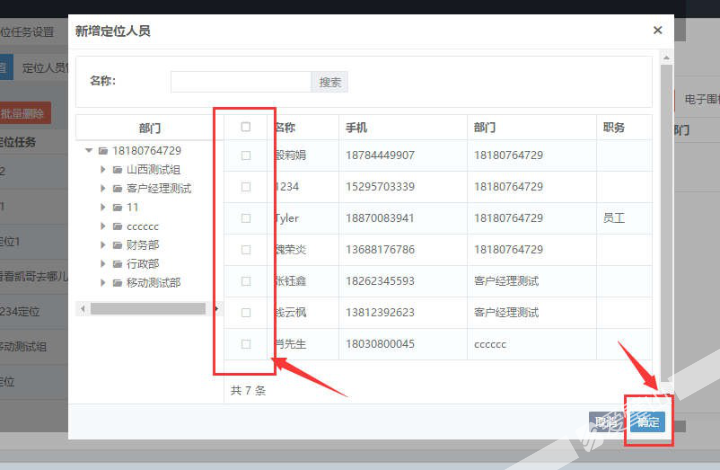Close the 新增定位人员 dialog
Image resolution: width=720 pixels, height=470 pixels.
658,30
